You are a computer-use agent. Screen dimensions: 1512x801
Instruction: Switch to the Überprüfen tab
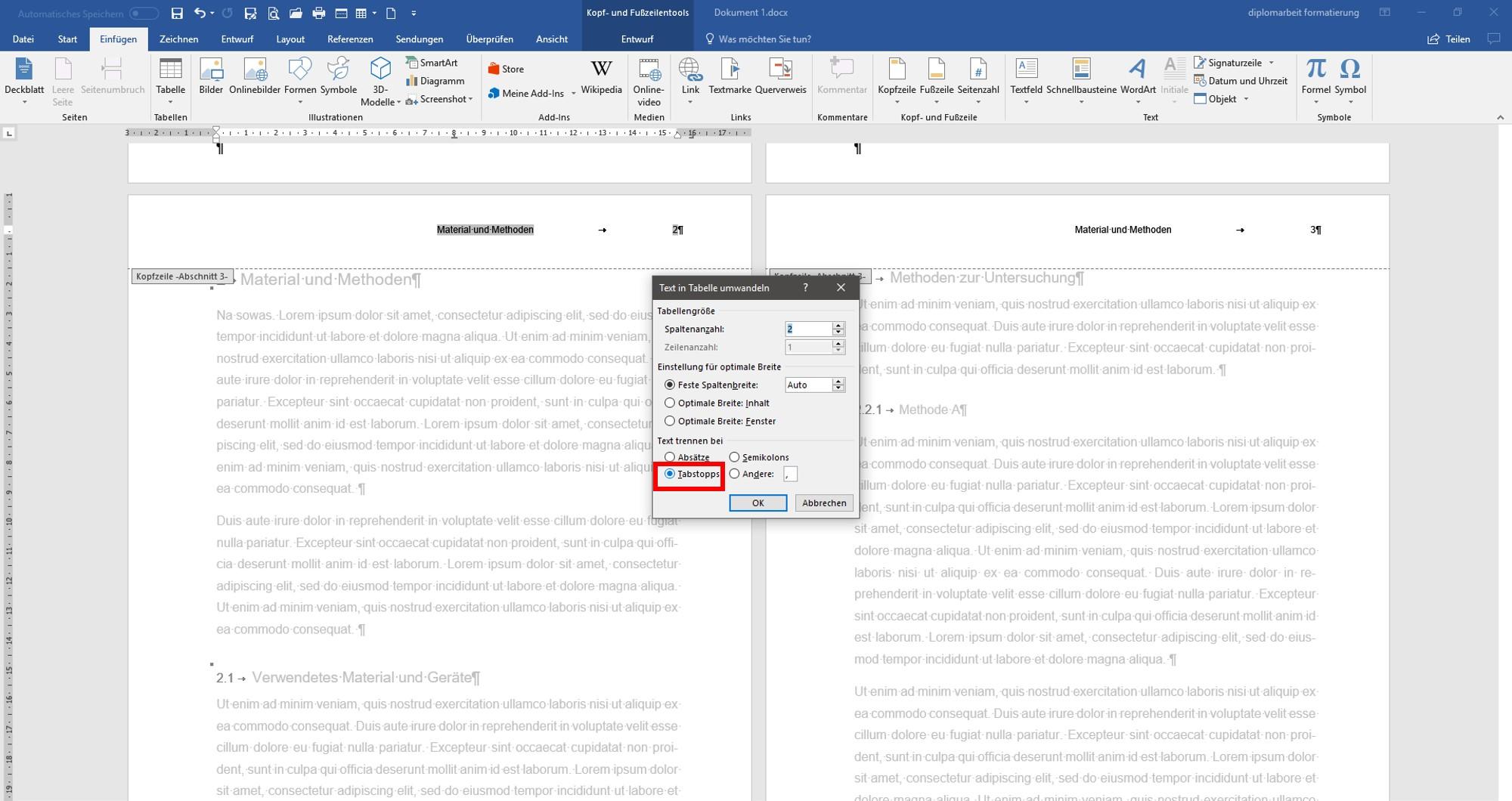pyautogui.click(x=489, y=39)
